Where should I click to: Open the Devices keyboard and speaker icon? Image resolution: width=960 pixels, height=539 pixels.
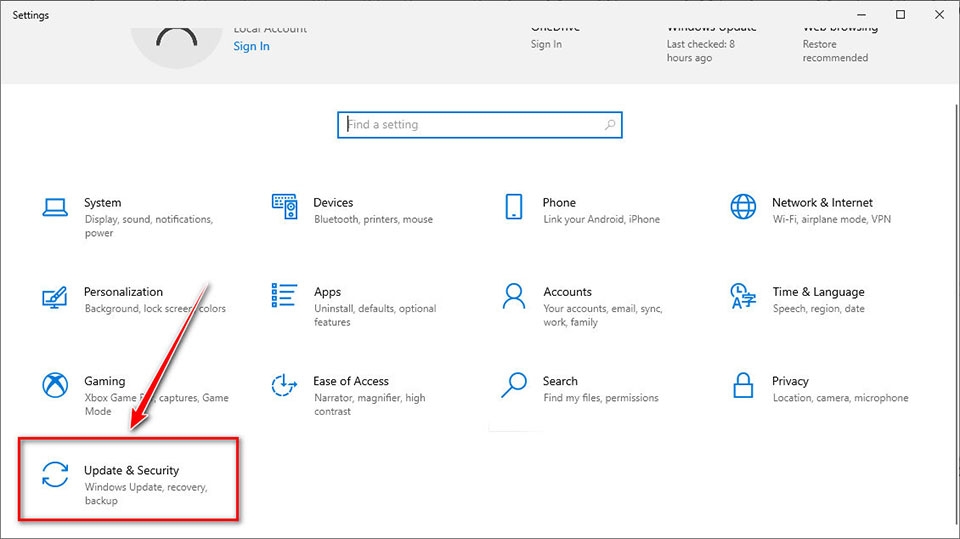[x=285, y=206]
